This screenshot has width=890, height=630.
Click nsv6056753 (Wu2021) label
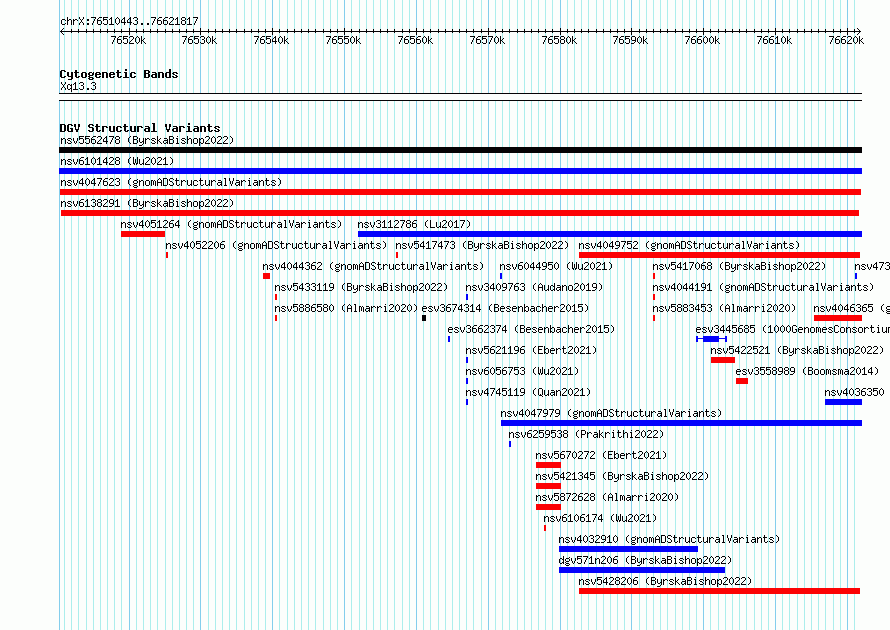[x=522, y=371]
